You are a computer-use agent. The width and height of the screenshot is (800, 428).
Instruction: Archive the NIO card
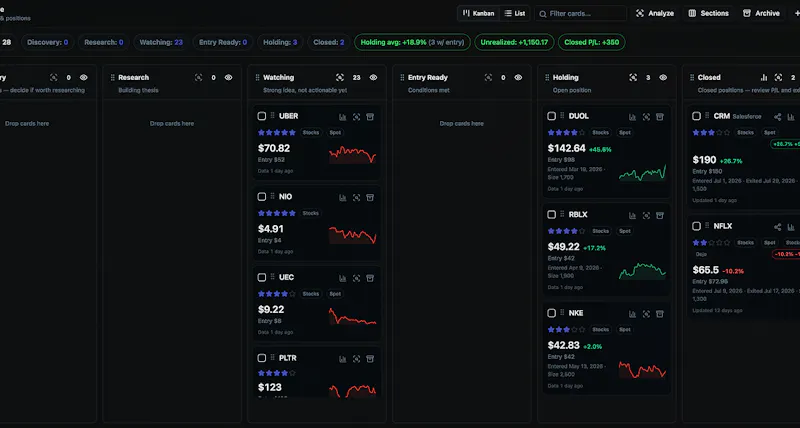(370, 197)
